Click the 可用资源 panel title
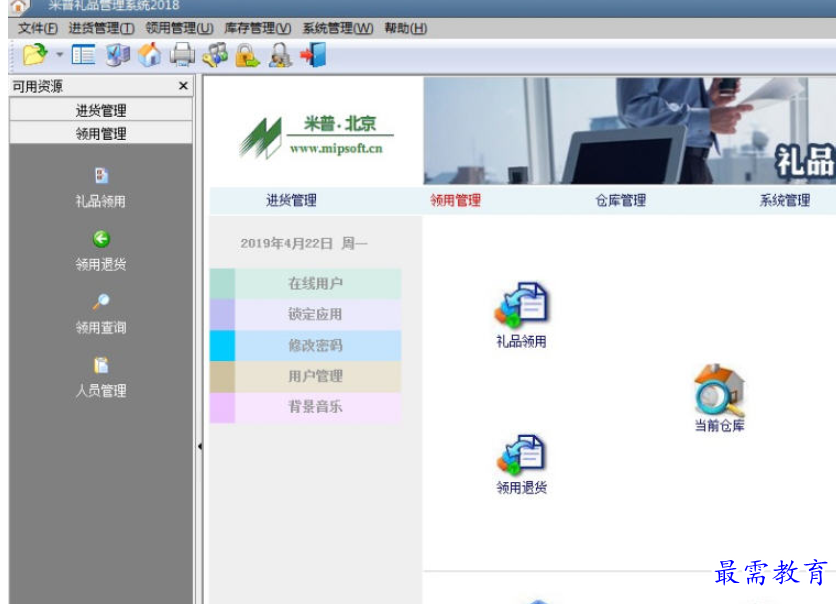Screen dimensions: 836x604 [x=37, y=86]
